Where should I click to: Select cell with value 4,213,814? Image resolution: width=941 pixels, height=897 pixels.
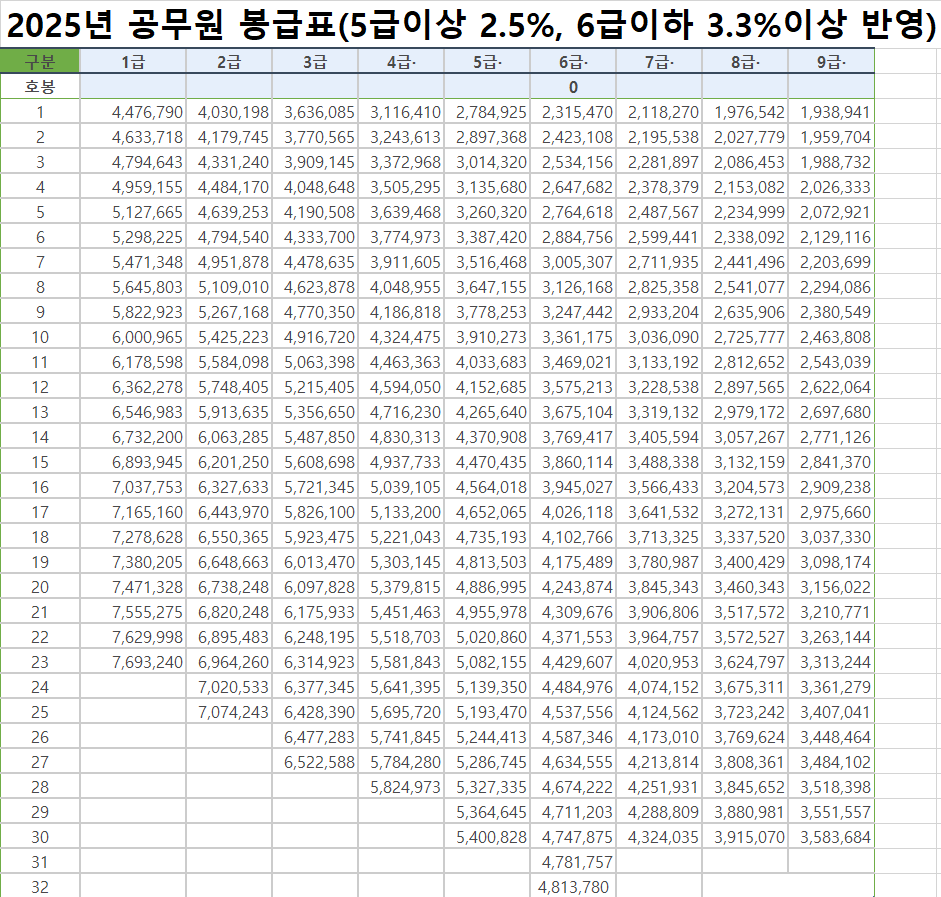(659, 762)
